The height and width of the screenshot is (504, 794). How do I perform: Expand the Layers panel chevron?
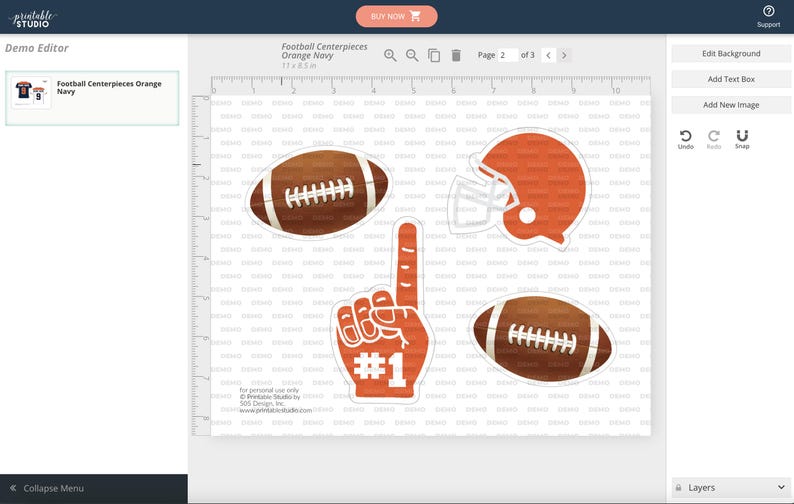pyautogui.click(x=781, y=487)
